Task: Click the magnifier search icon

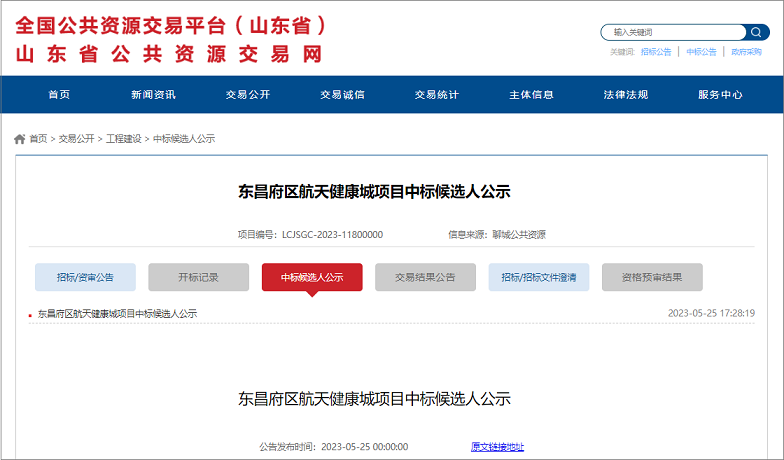Action: 755,32
